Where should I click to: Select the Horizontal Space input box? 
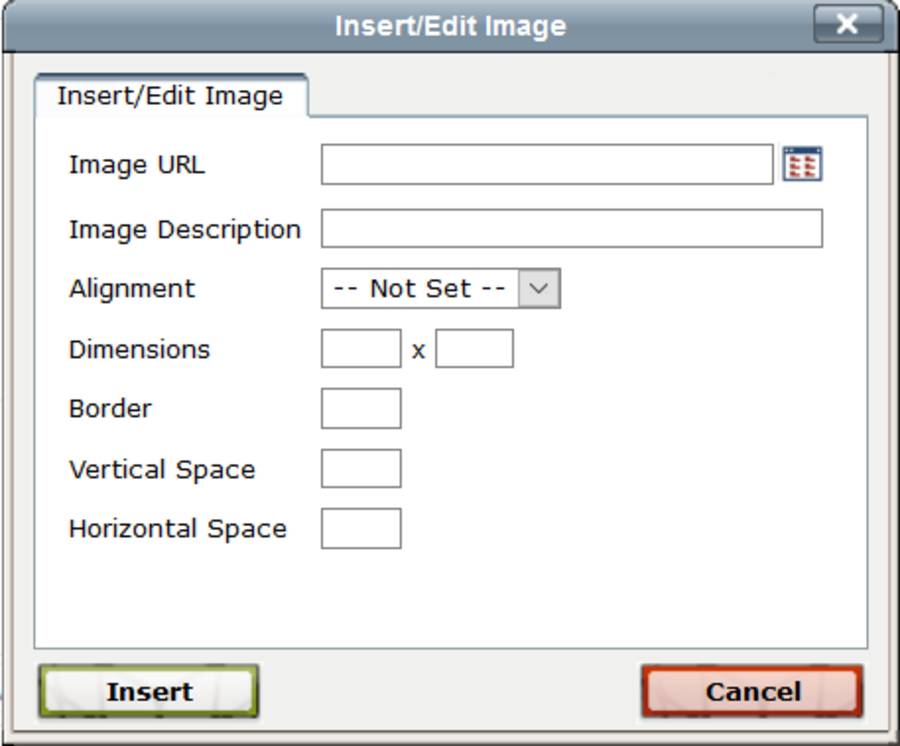361,529
